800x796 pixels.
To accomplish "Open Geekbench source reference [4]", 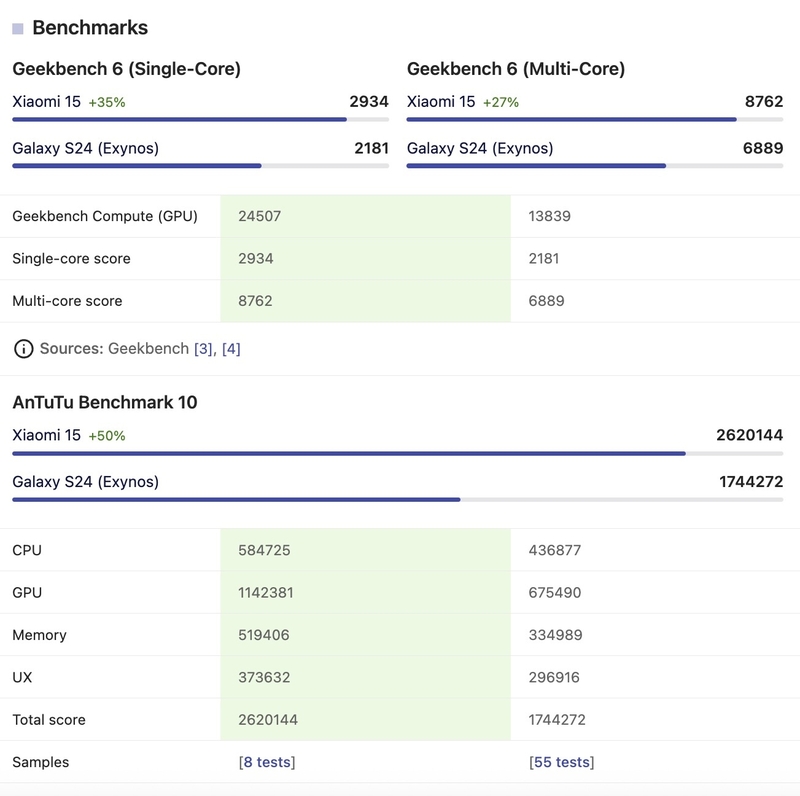I will click(231, 349).
